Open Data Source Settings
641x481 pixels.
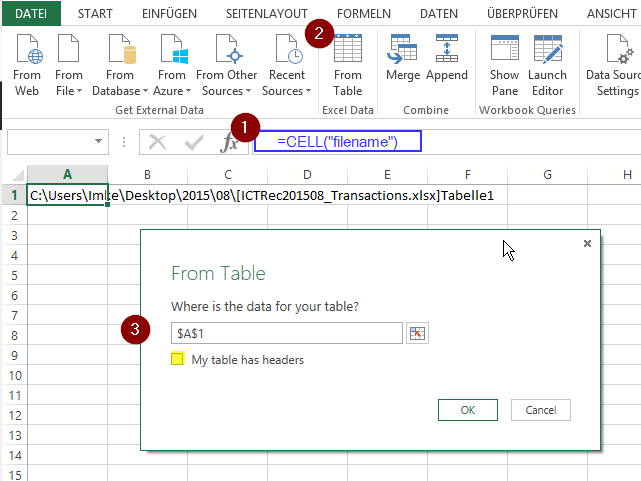pos(612,65)
